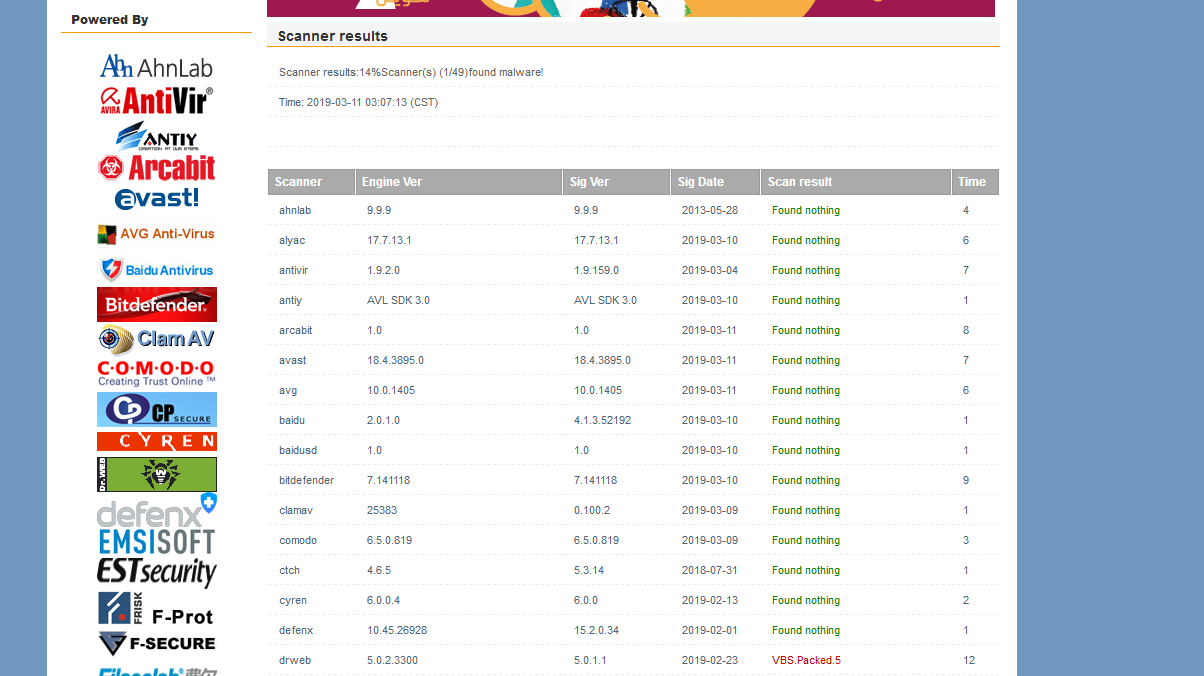
Task: Click 'AVL SDK 3.0' engine version for antiy
Action: [398, 300]
